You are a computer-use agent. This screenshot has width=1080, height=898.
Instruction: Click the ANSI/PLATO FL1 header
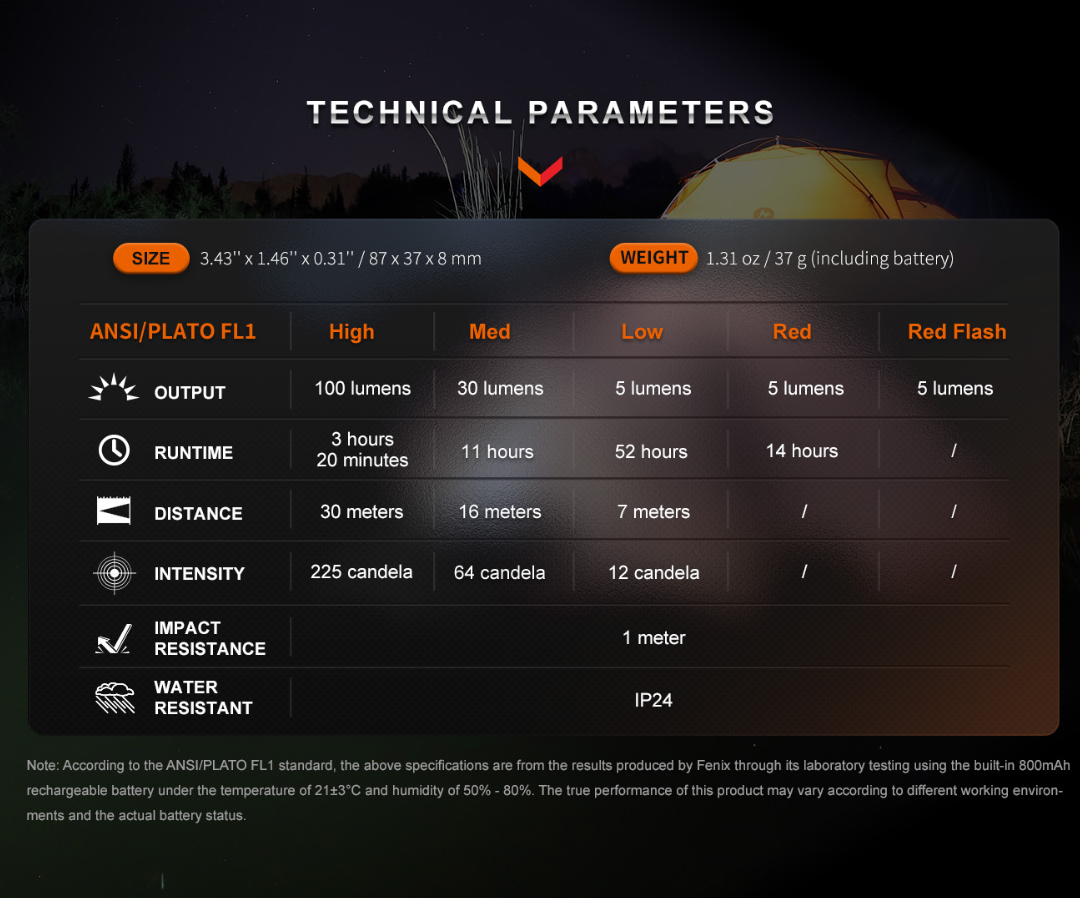[173, 331]
